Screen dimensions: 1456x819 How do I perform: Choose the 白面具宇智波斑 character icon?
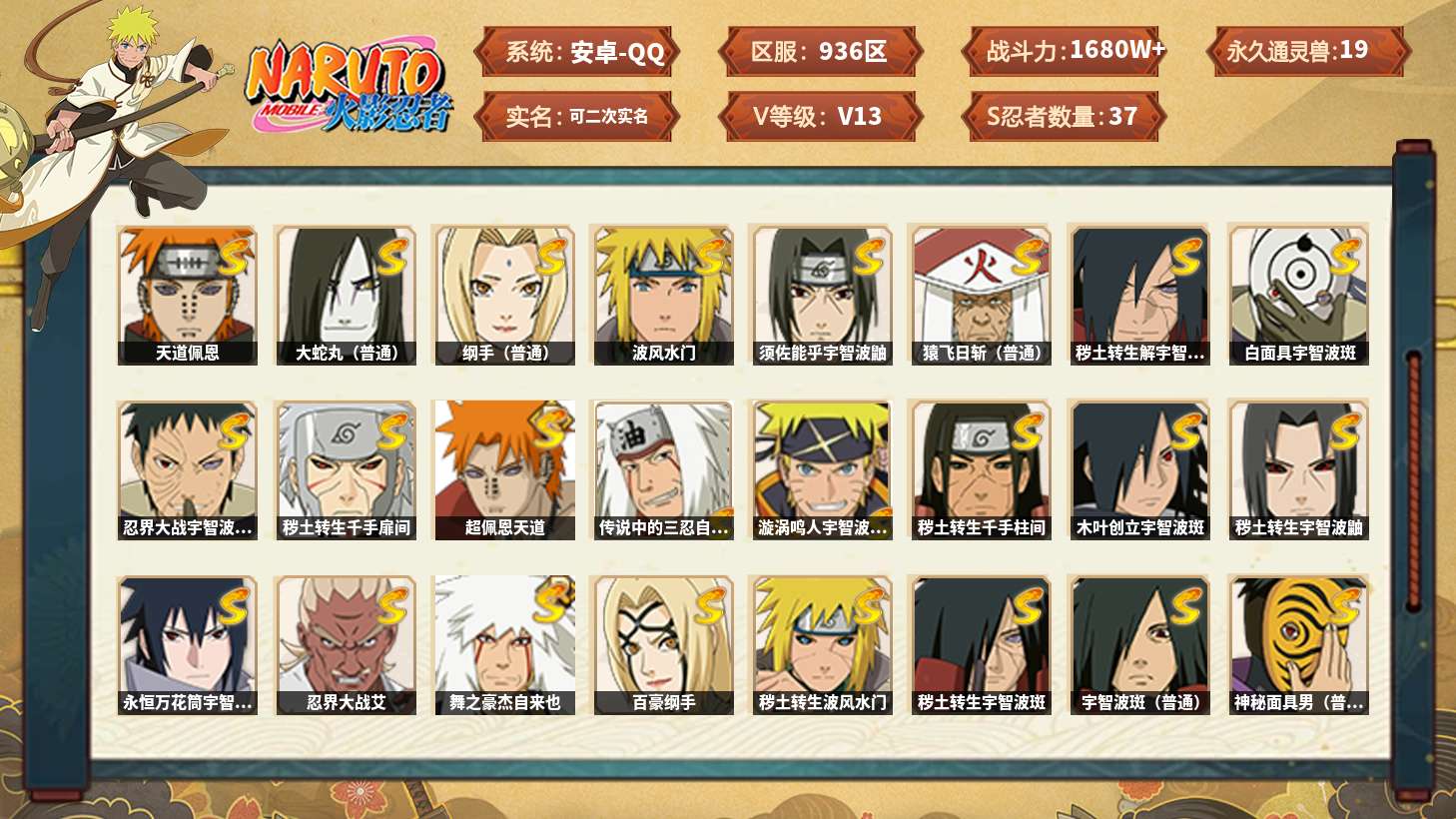click(1298, 295)
